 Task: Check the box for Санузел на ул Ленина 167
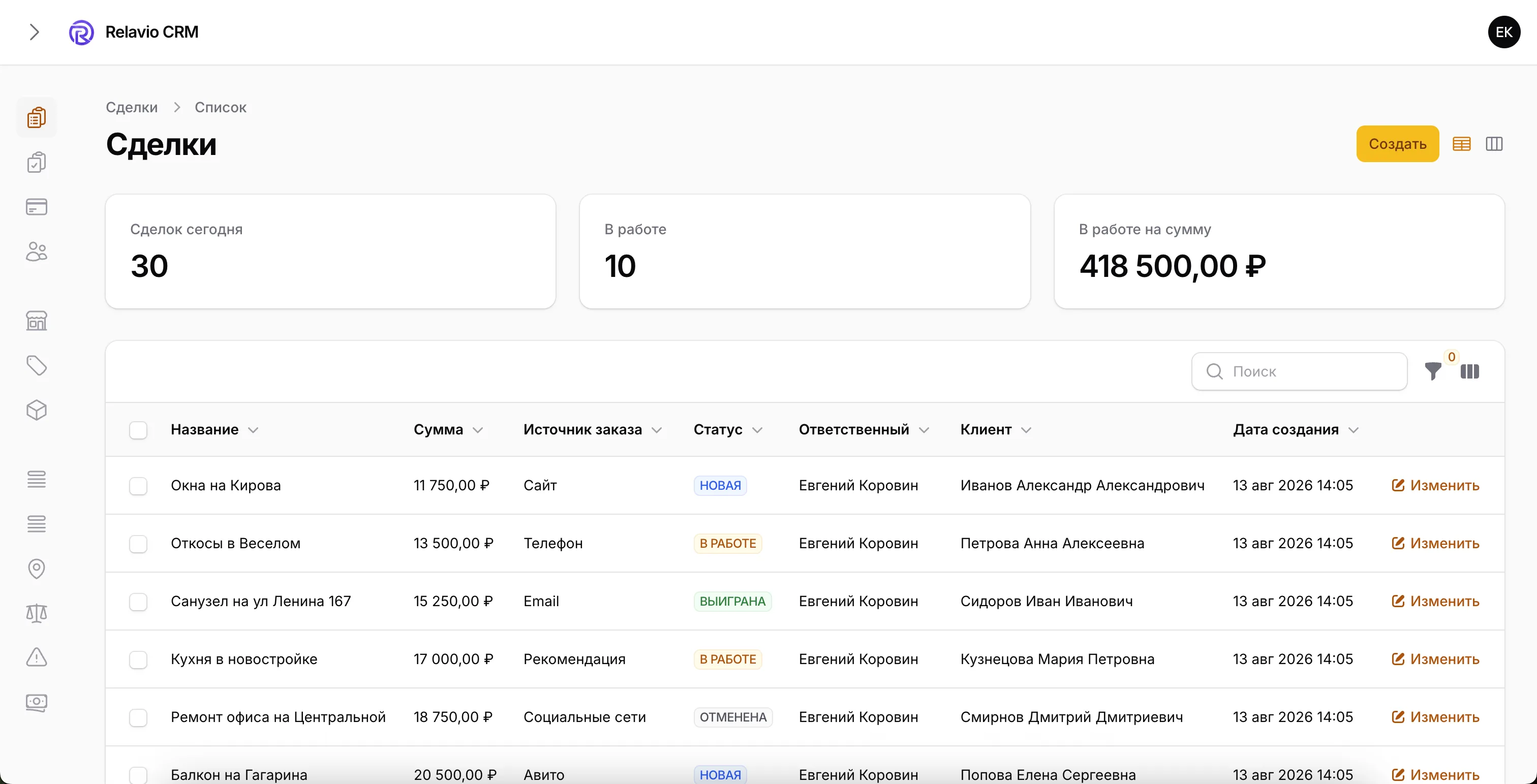point(138,602)
